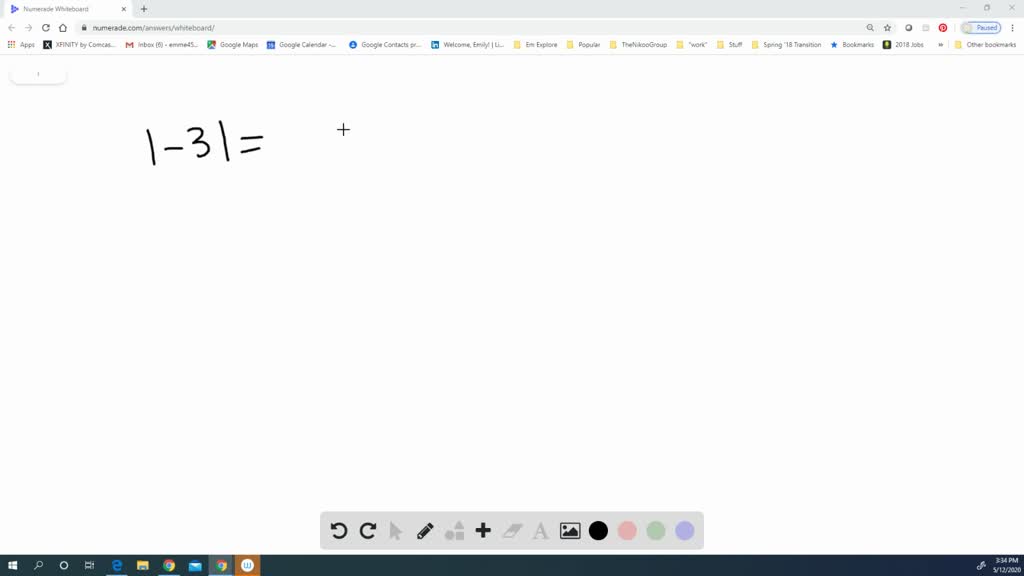1024x576 pixels.
Task: Open the LinkedIn Welcome bookmark
Action: tap(468, 45)
